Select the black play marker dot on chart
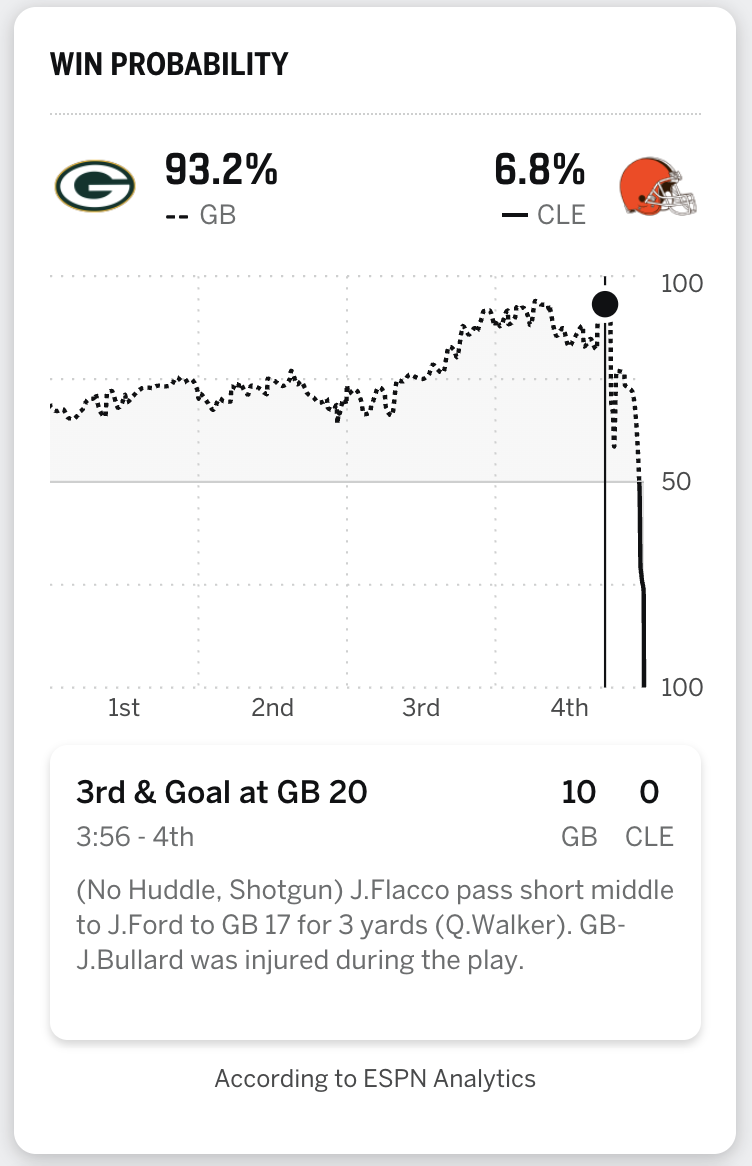 pyautogui.click(x=605, y=304)
